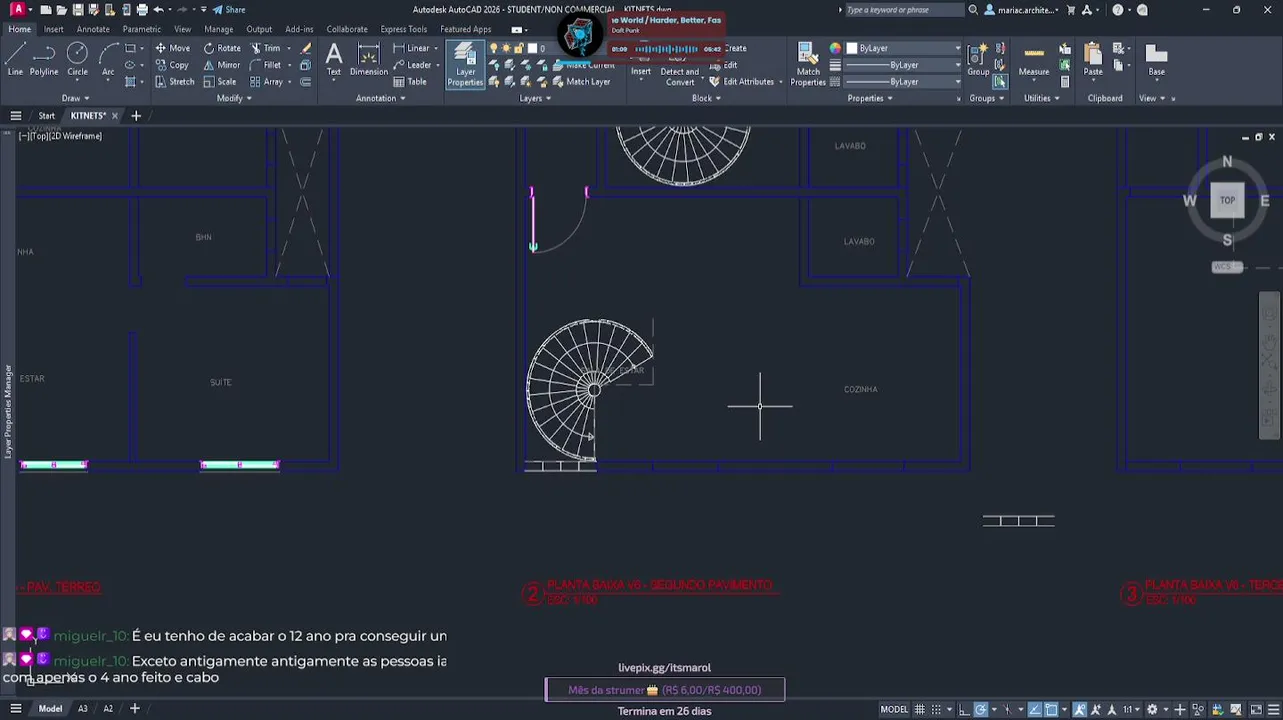Activate the Array command

[266, 82]
